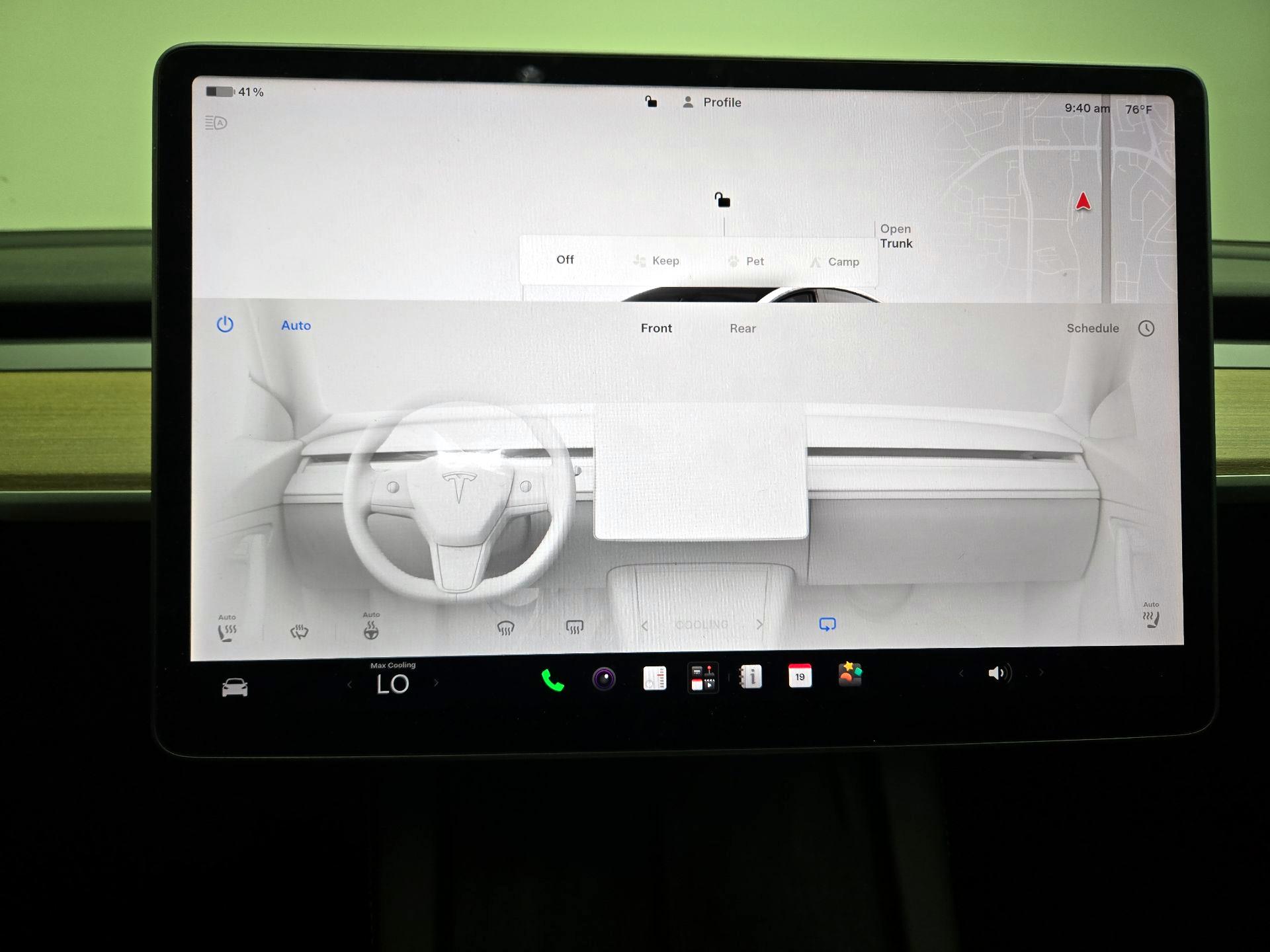Screen dimensions: 1270x952
Task: Open the Manual (info book) app
Action: click(x=751, y=677)
